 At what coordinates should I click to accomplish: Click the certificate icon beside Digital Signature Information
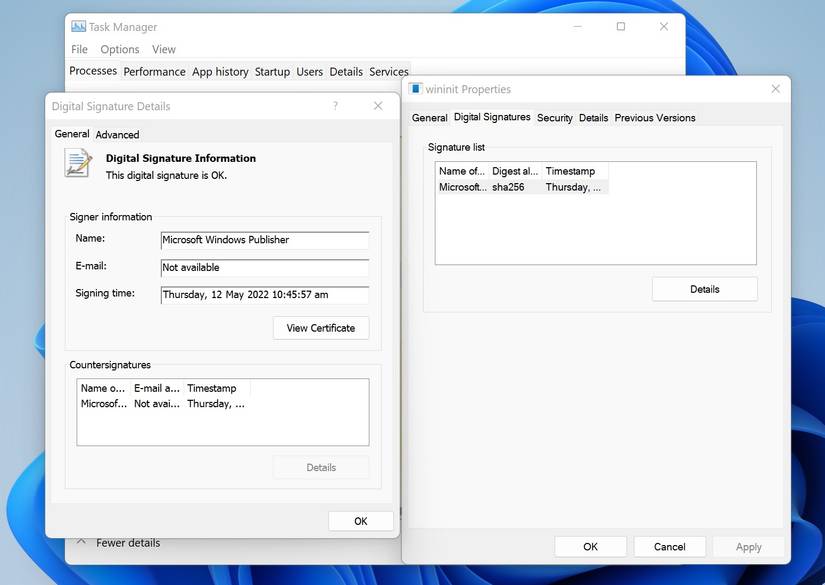(x=78, y=165)
